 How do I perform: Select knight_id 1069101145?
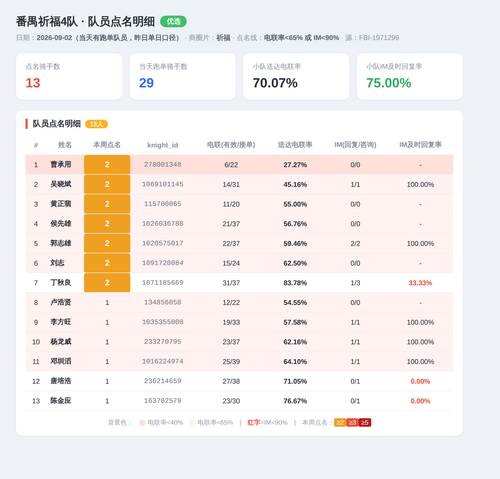(163, 184)
